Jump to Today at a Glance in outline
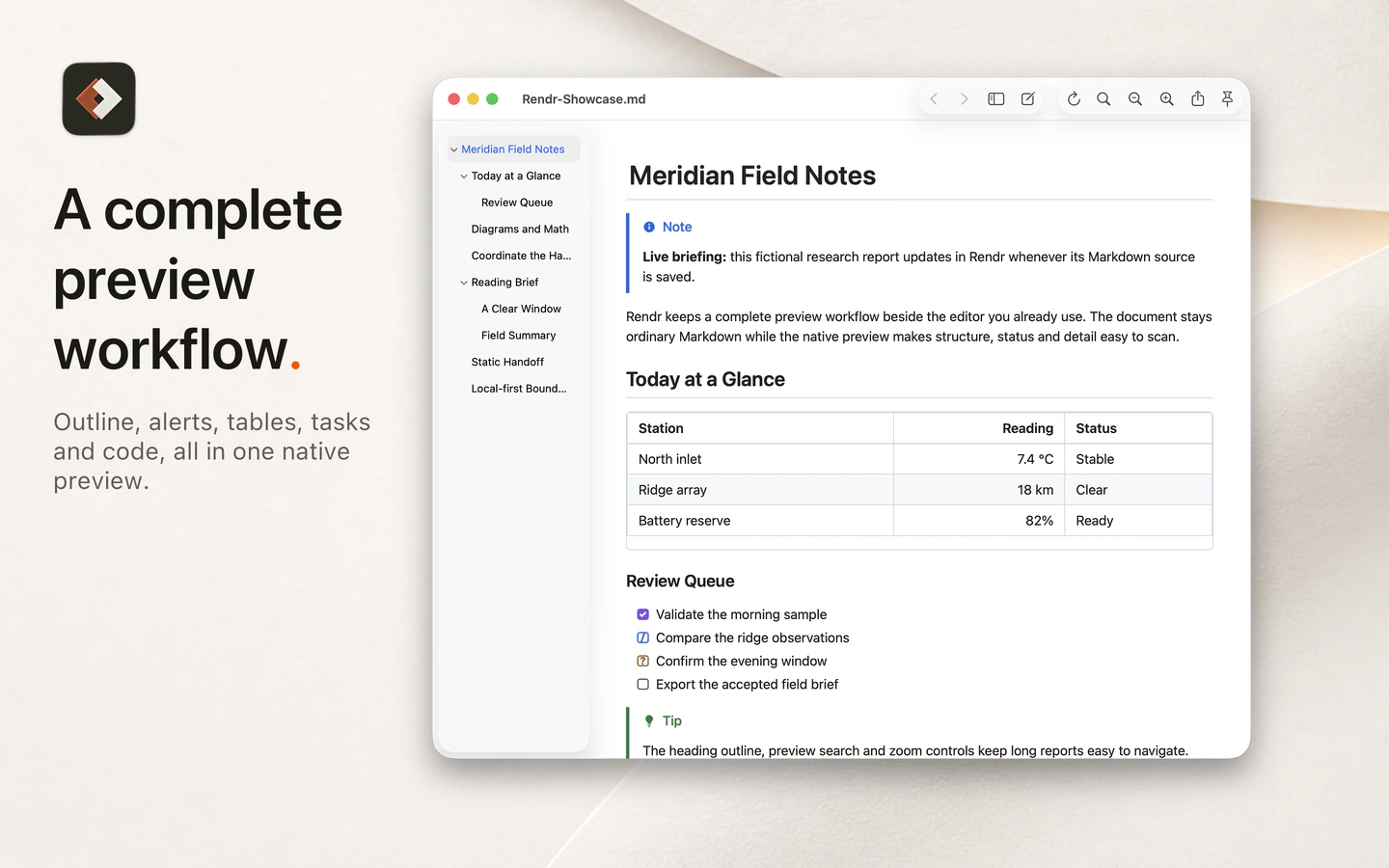The width and height of the screenshot is (1389, 868). [516, 176]
